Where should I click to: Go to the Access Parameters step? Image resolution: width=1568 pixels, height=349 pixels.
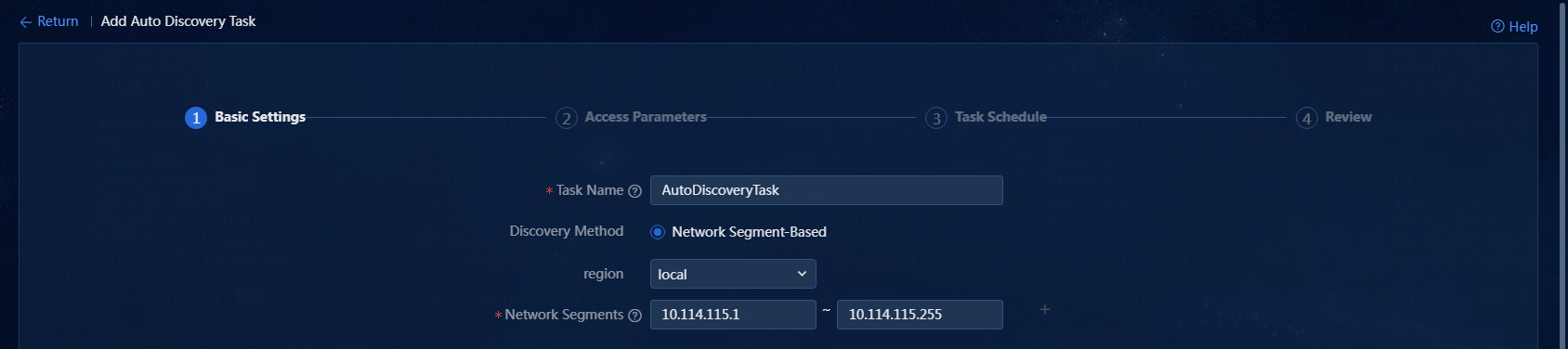tap(646, 117)
